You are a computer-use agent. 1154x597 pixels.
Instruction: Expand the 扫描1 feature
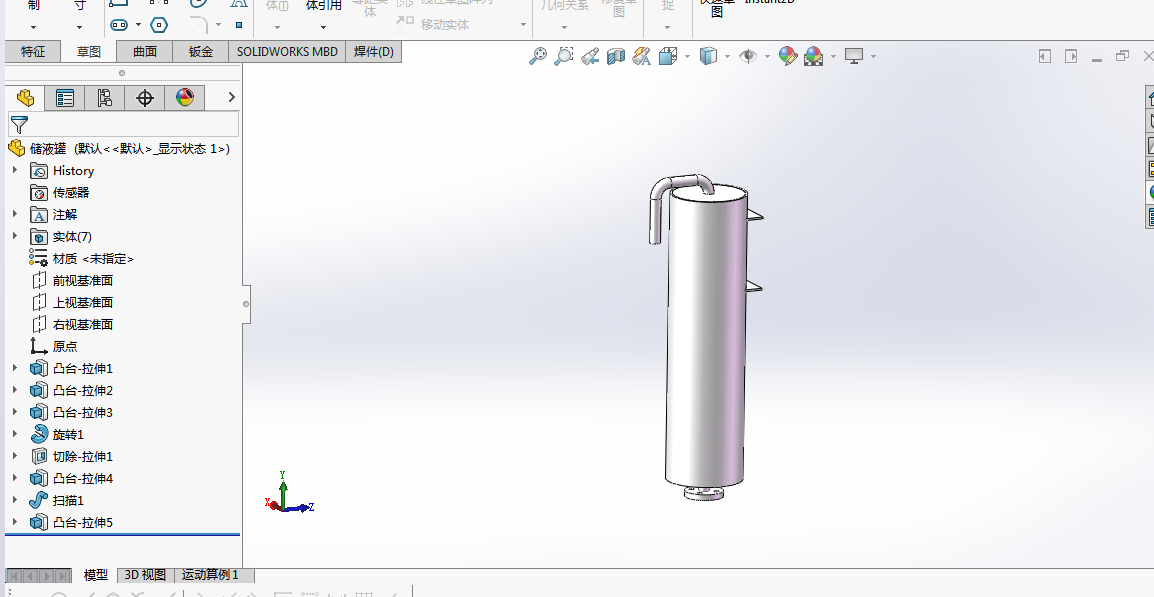coord(15,500)
